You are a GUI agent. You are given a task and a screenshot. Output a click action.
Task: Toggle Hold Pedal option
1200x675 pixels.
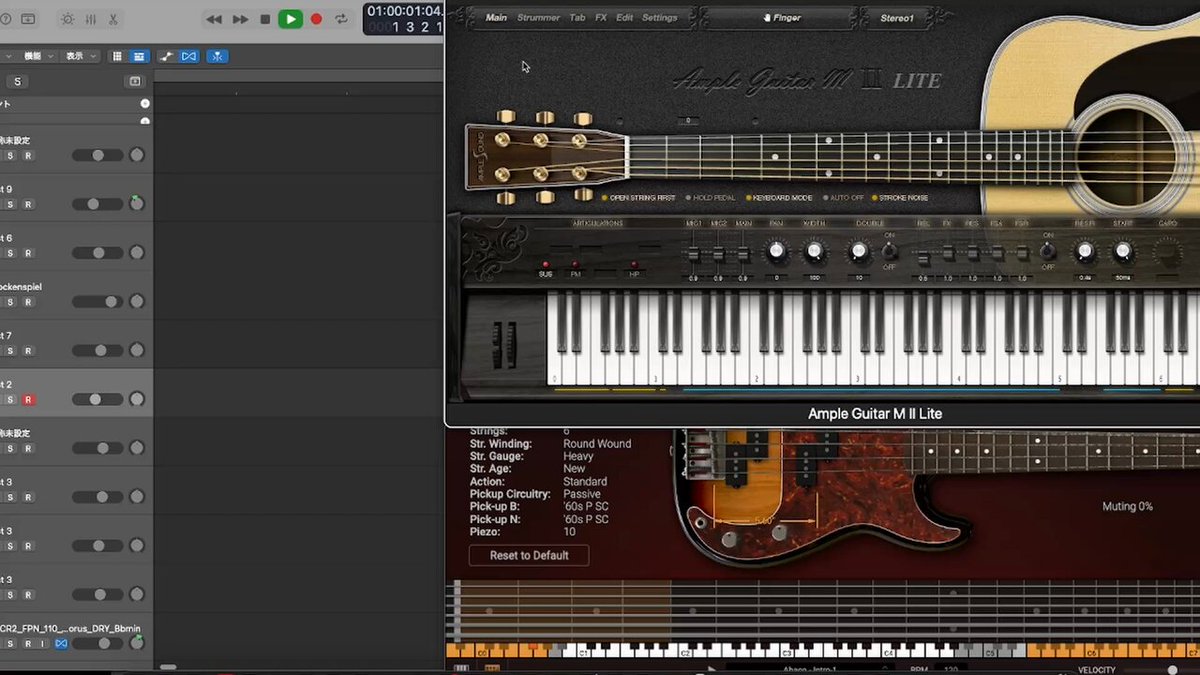[x=709, y=198]
